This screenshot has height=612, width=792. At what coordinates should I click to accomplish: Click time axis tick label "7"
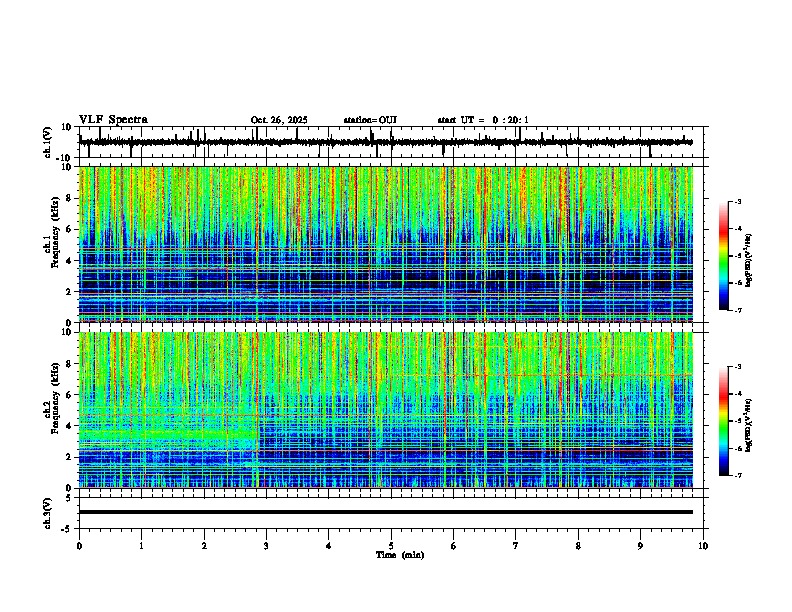516,546
